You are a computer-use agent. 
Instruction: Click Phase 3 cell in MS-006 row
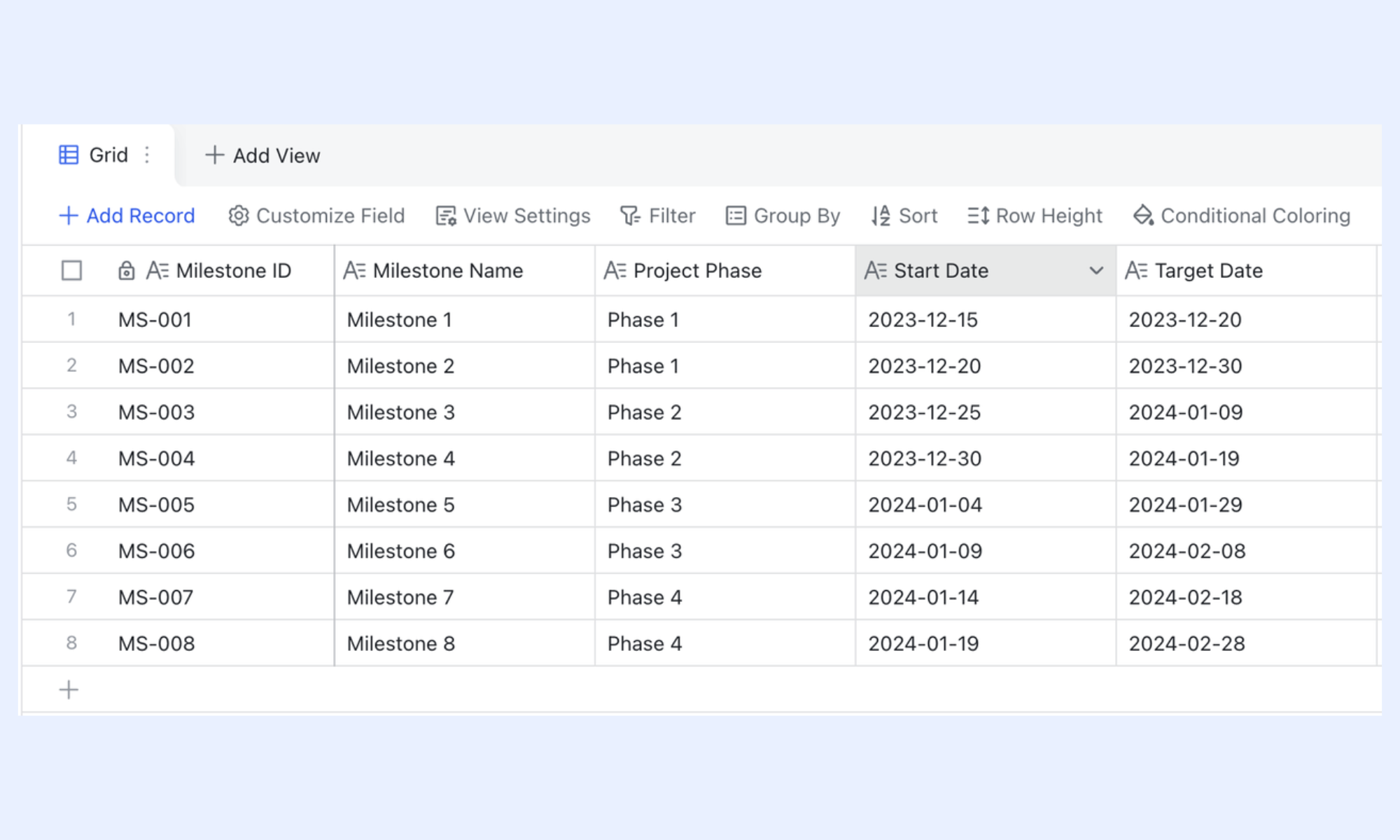click(x=725, y=550)
